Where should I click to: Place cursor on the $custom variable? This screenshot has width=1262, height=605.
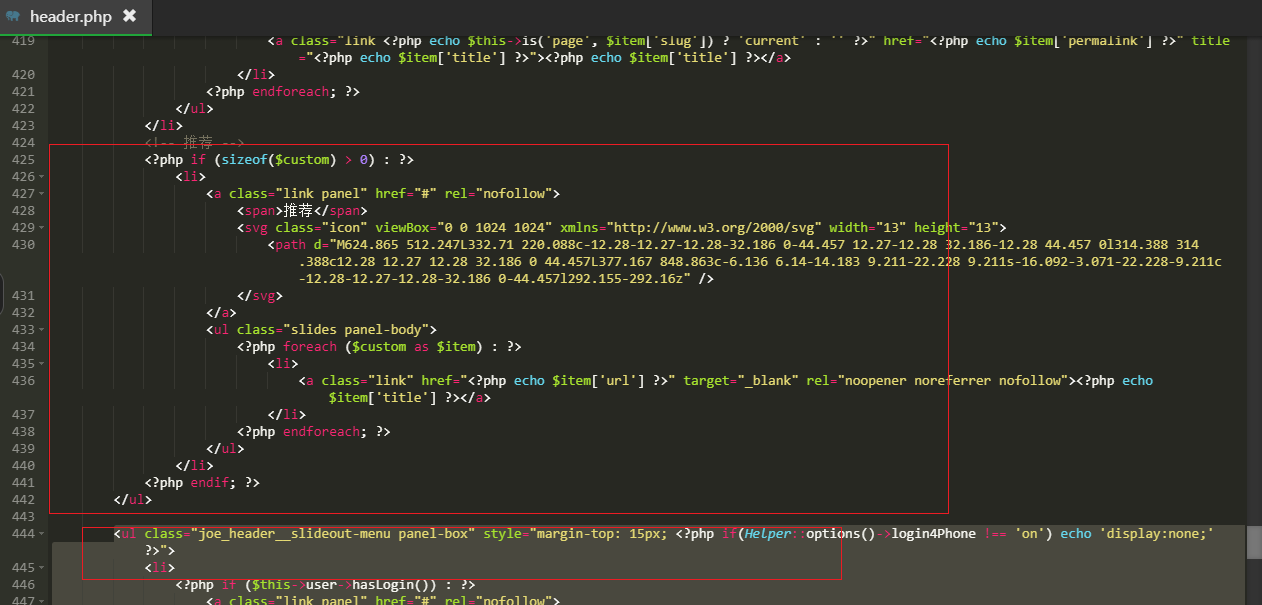[x=302, y=159]
